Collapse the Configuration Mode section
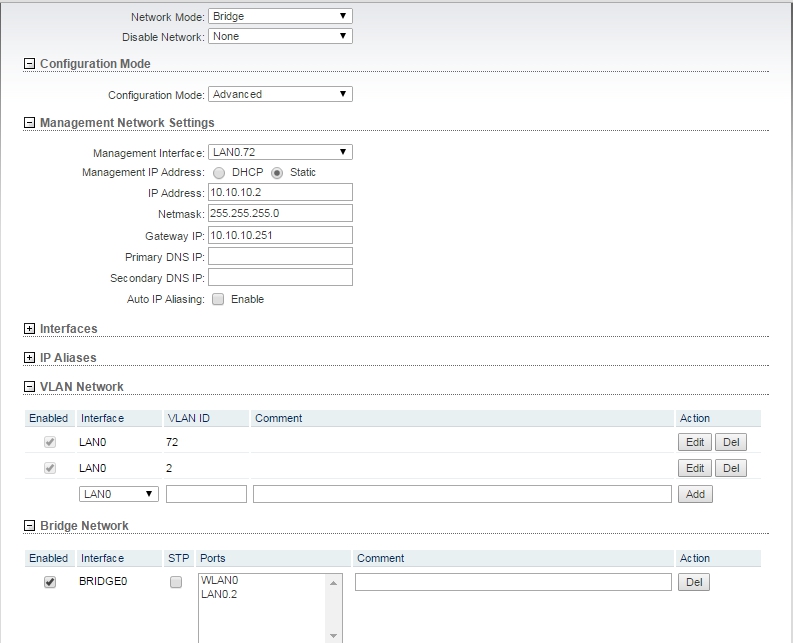 29,64
